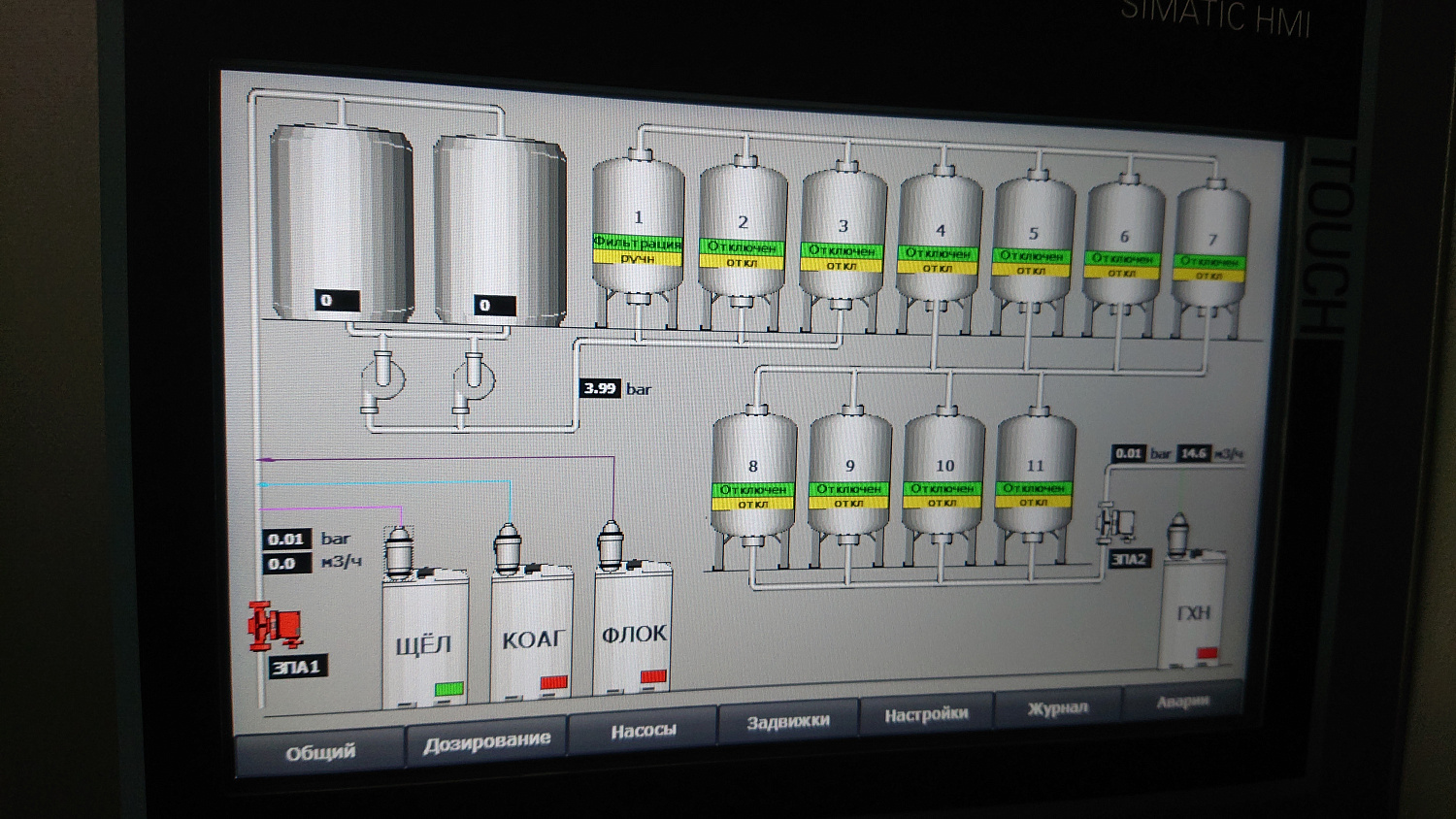This screenshot has height=819, width=1456.
Task: Toggle the red indicator on ФЛОК tank
Action: click(652, 675)
